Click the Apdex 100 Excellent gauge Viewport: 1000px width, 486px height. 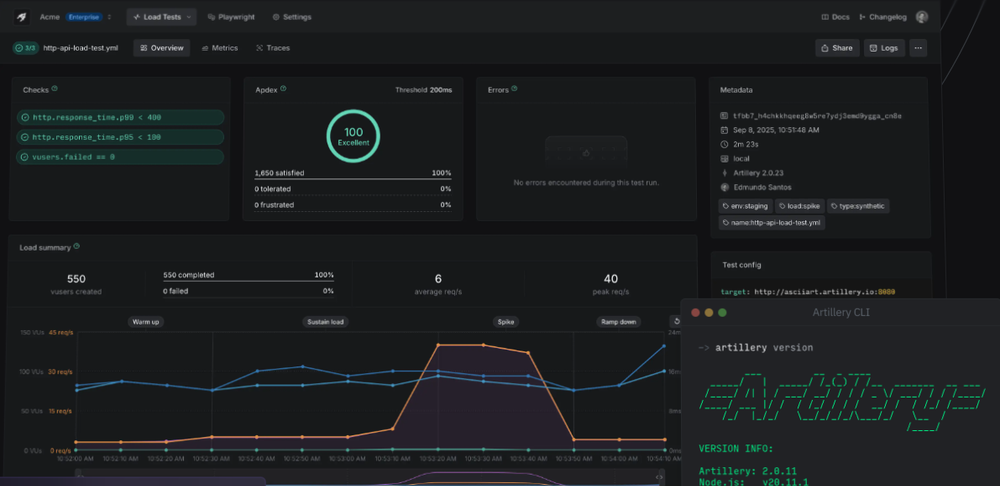click(353, 136)
